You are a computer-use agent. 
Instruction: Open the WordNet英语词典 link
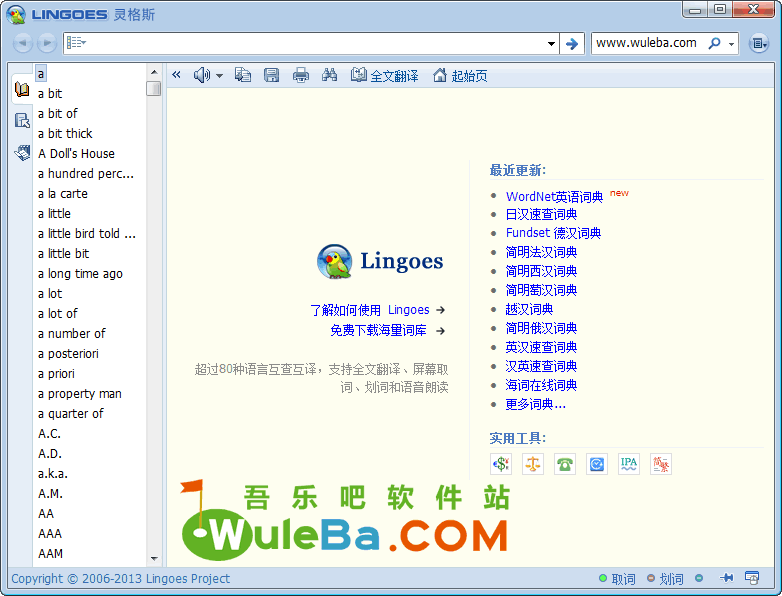[554, 197]
